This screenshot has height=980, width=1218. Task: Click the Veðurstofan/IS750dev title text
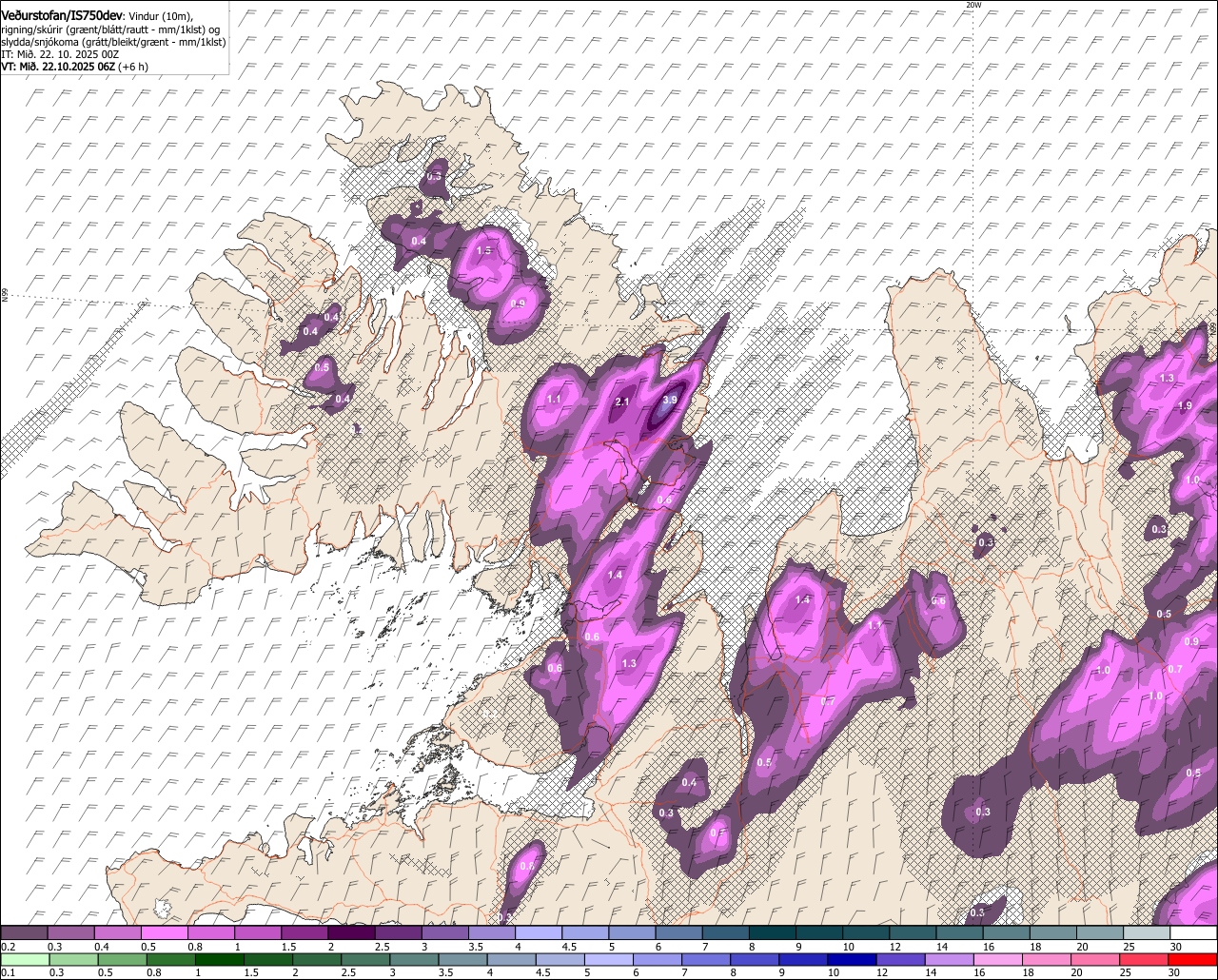pyautogui.click(x=62, y=14)
